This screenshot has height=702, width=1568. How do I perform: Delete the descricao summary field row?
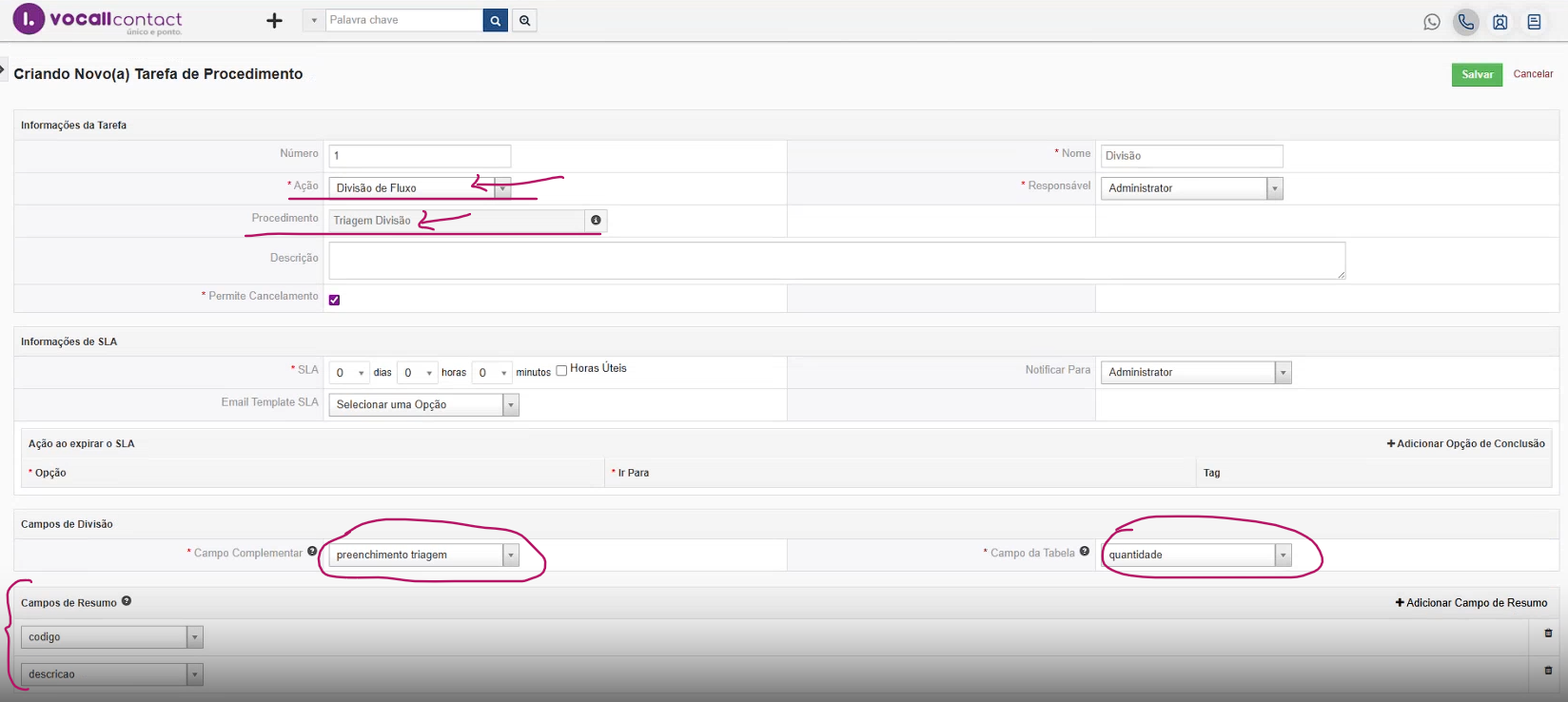tap(1547, 671)
